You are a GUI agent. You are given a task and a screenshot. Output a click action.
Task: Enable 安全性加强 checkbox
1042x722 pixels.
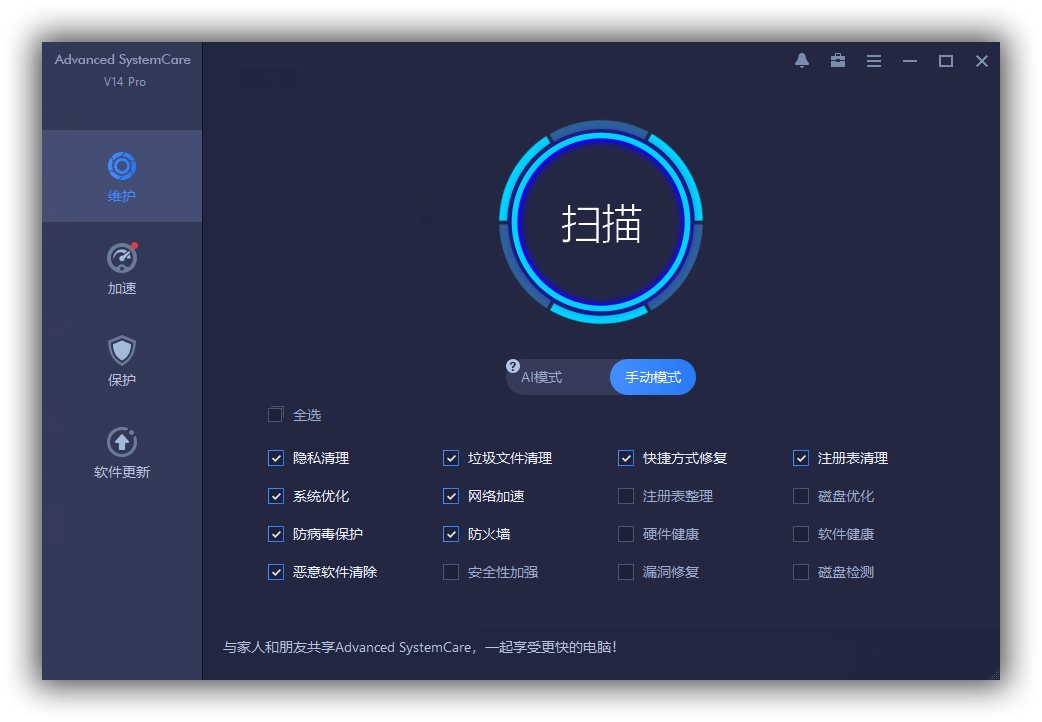coord(451,572)
